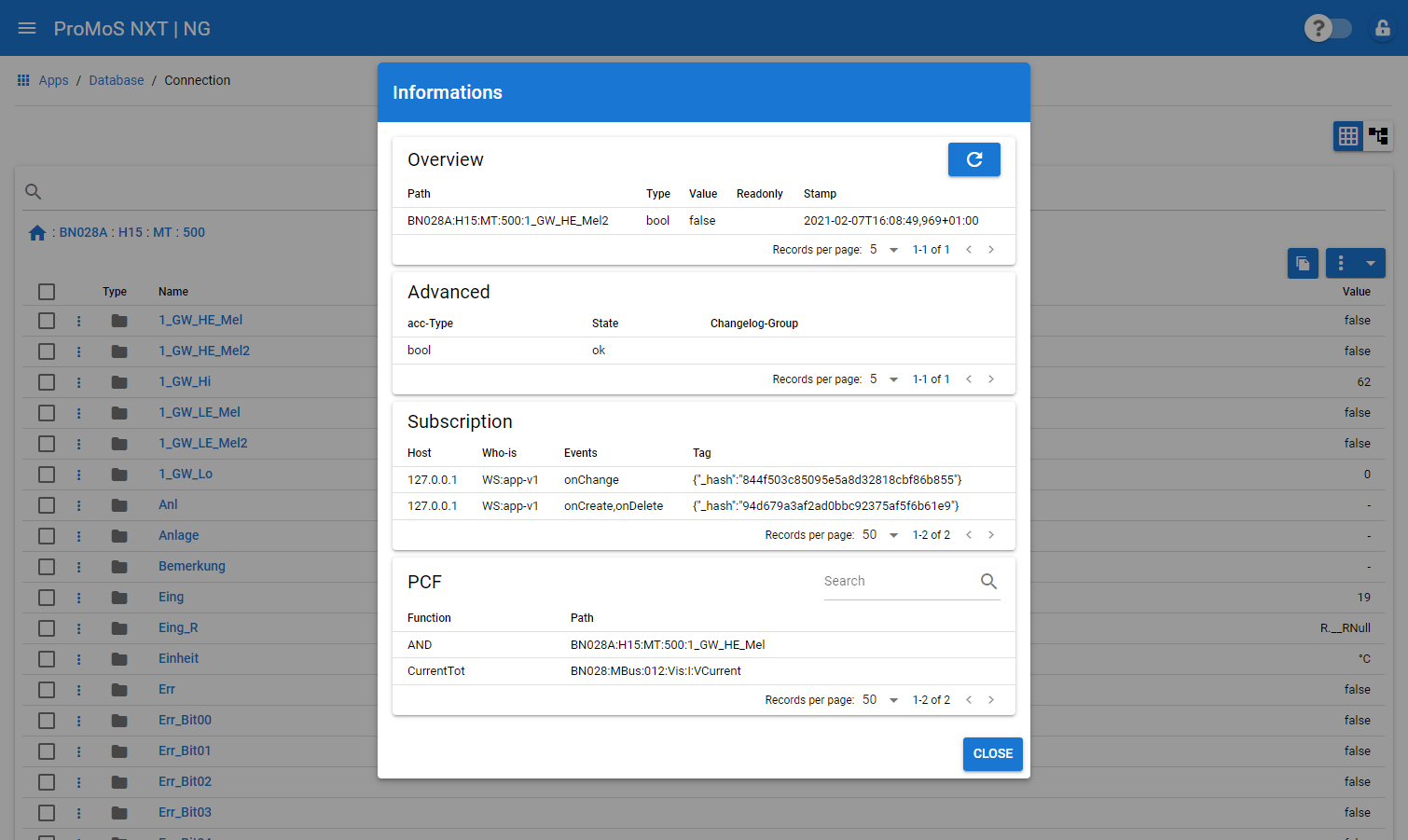Go to next page in Advanced

991,379
